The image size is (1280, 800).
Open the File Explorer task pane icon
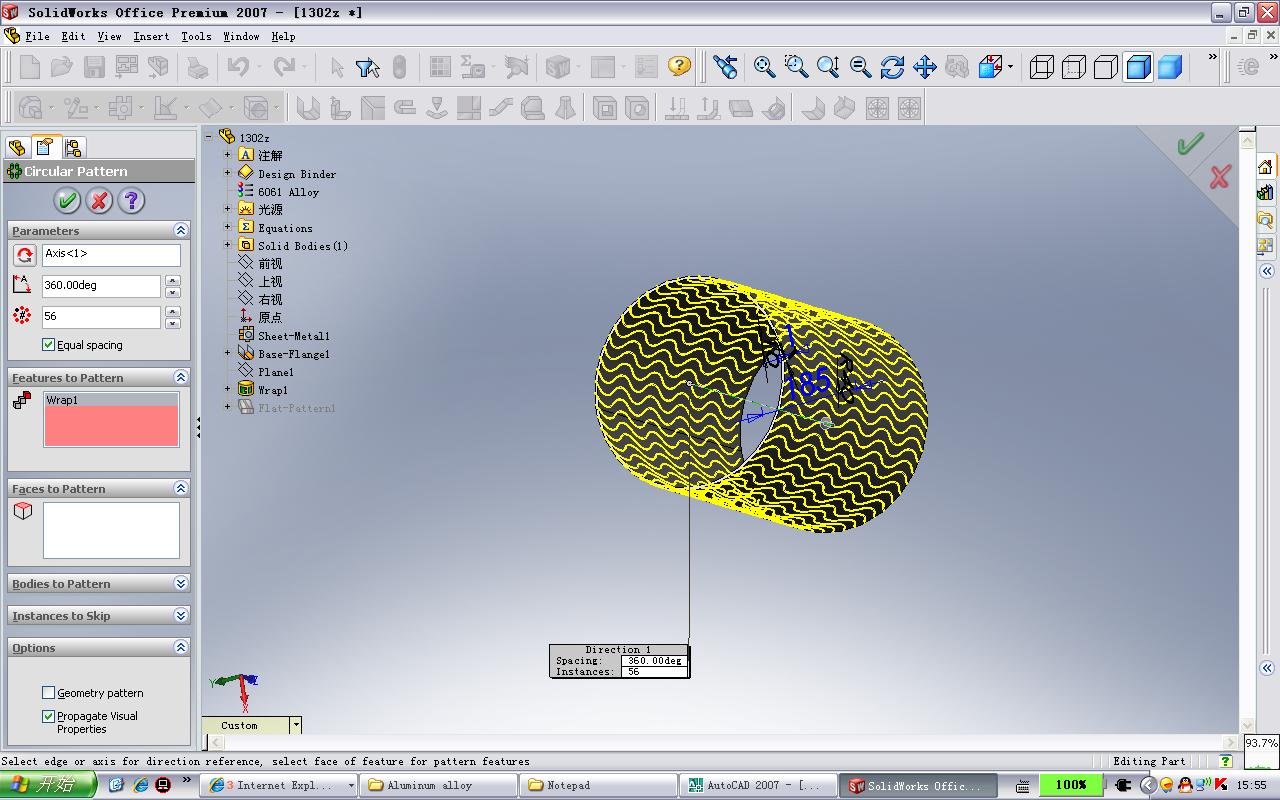pos(1265,219)
